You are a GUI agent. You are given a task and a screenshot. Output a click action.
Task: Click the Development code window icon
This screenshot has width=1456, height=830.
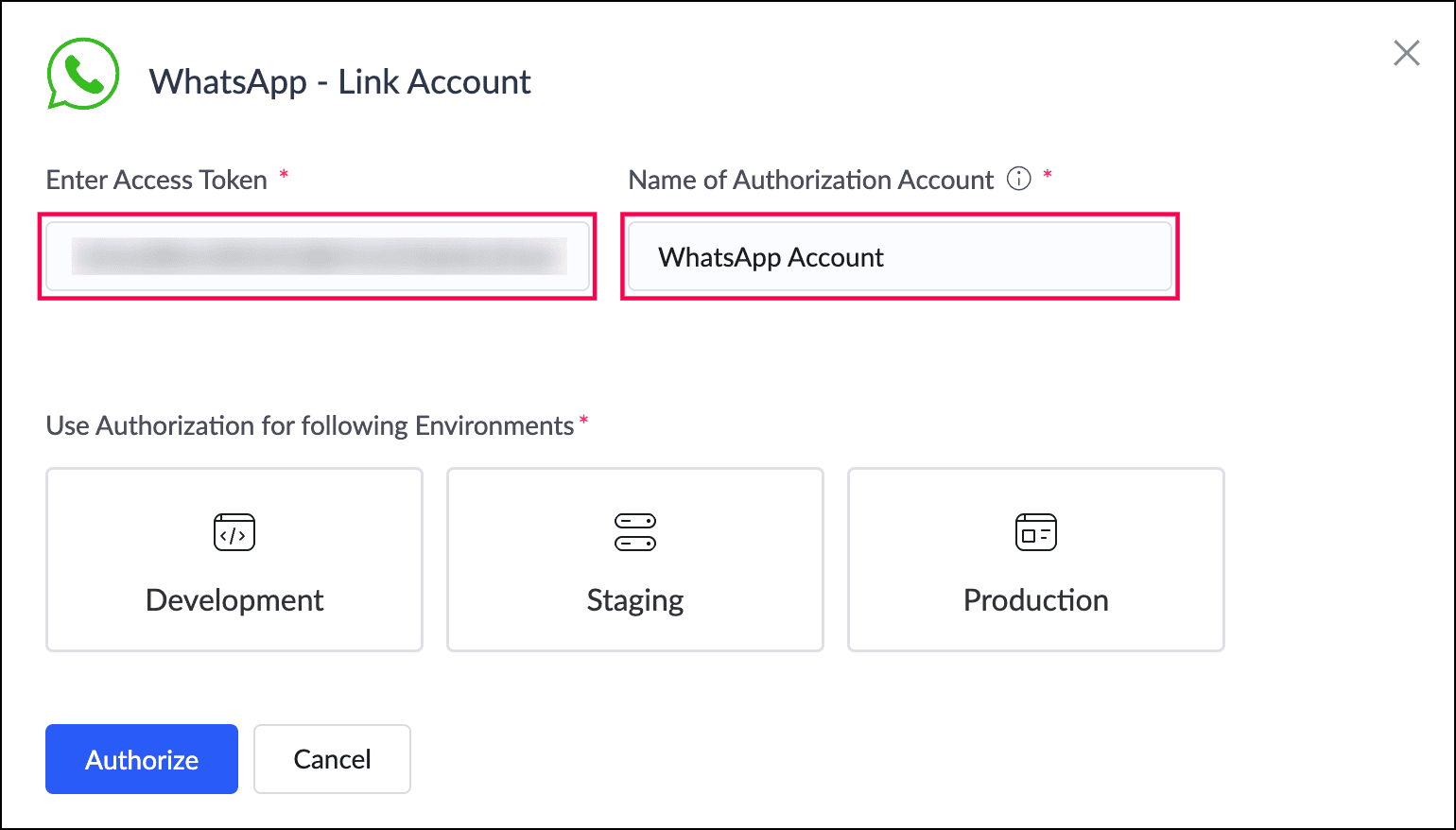(x=234, y=532)
